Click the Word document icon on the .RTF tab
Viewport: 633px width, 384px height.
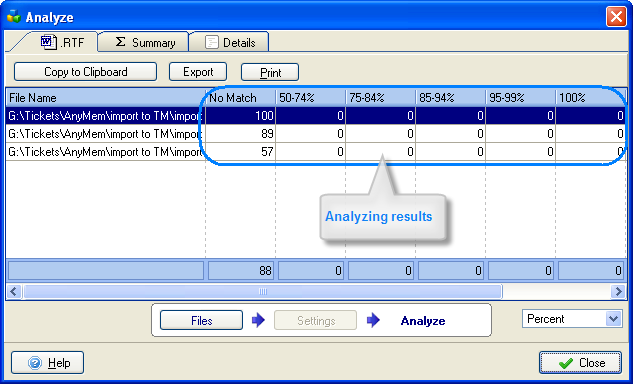click(x=48, y=42)
